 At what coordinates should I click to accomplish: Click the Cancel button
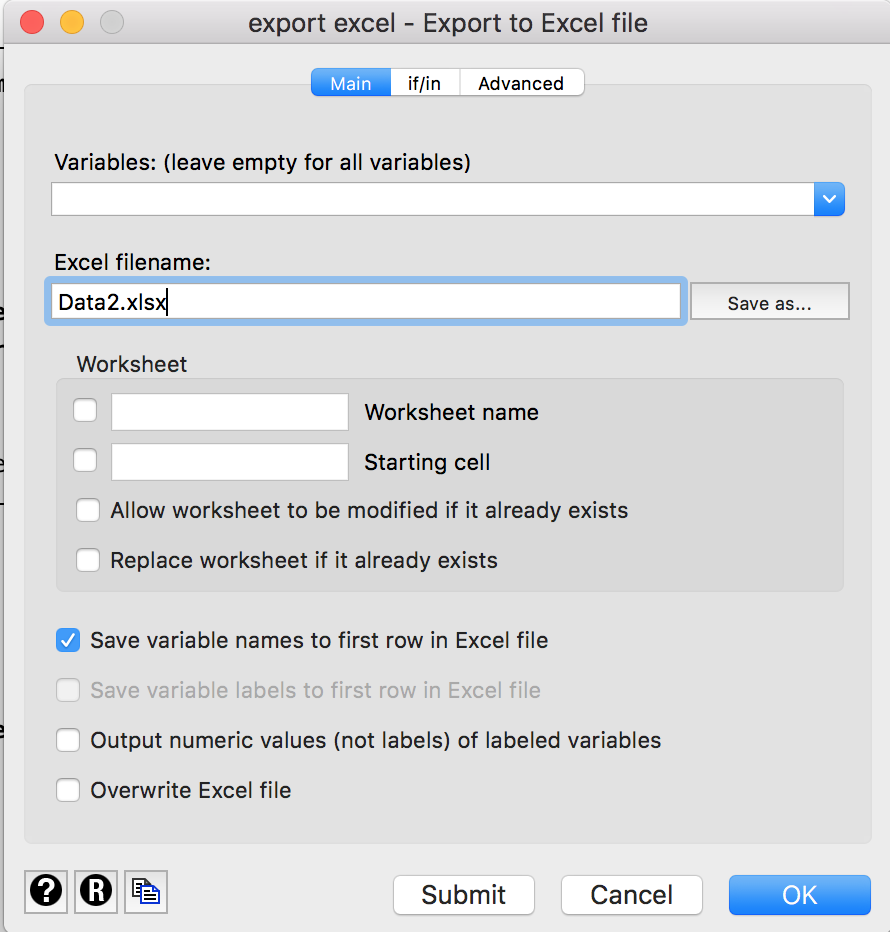click(x=631, y=895)
